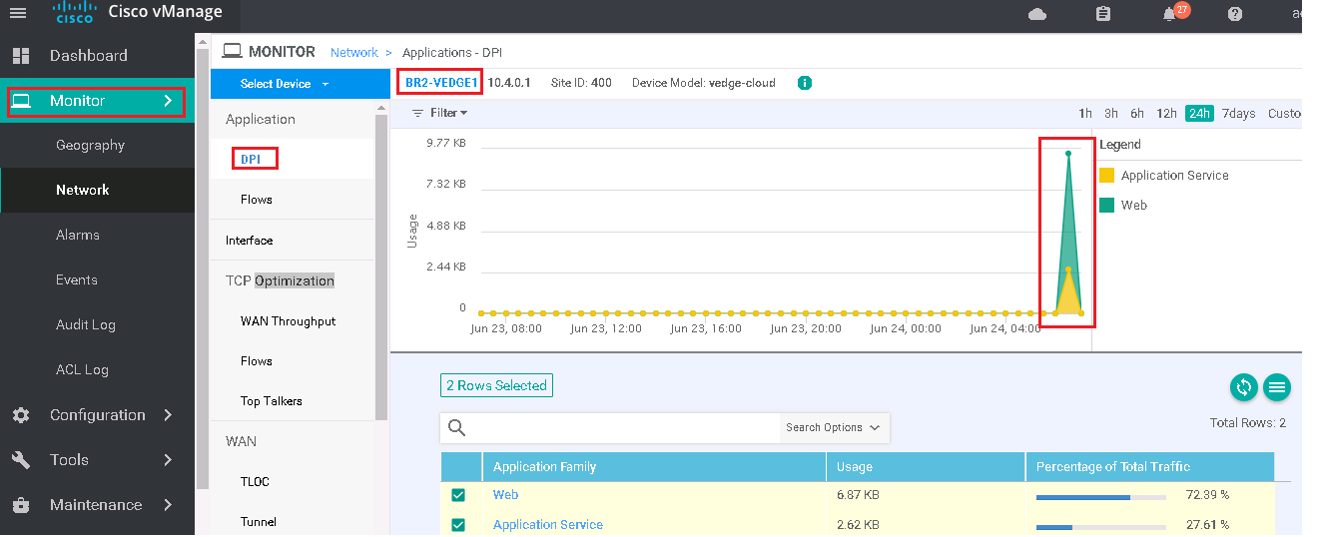Screen dimensions: 1317x537
Task: Select WAN Throughput item
Action: pos(288,321)
